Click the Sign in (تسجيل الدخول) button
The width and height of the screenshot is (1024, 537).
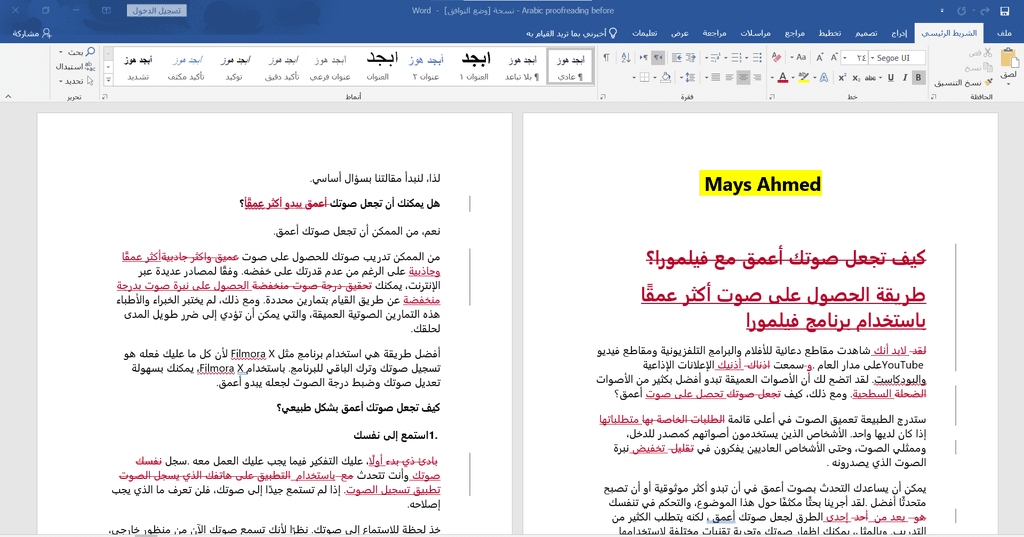click(157, 10)
